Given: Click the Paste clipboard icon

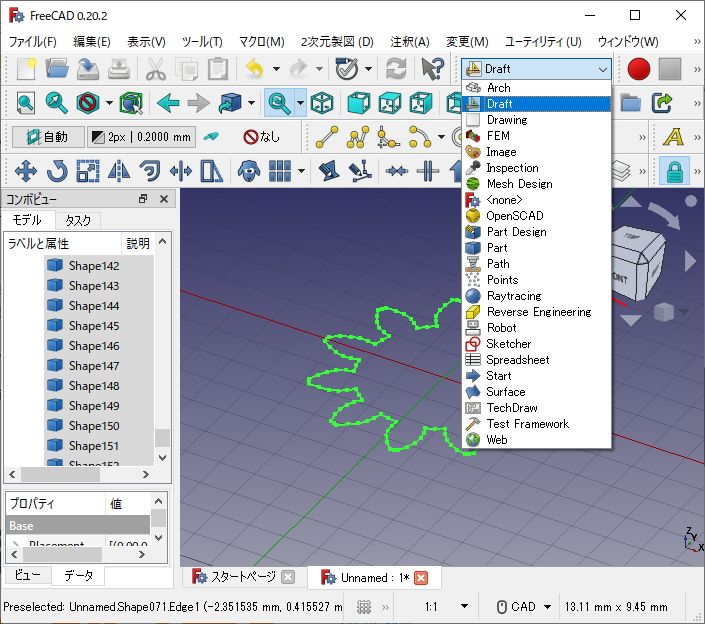Looking at the screenshot, I should tap(218, 69).
